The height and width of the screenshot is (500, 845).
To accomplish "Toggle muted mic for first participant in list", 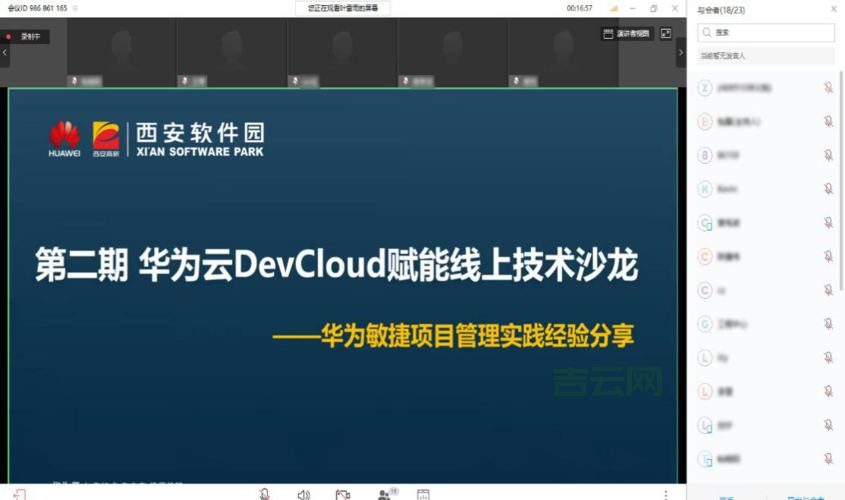I will pos(828,88).
